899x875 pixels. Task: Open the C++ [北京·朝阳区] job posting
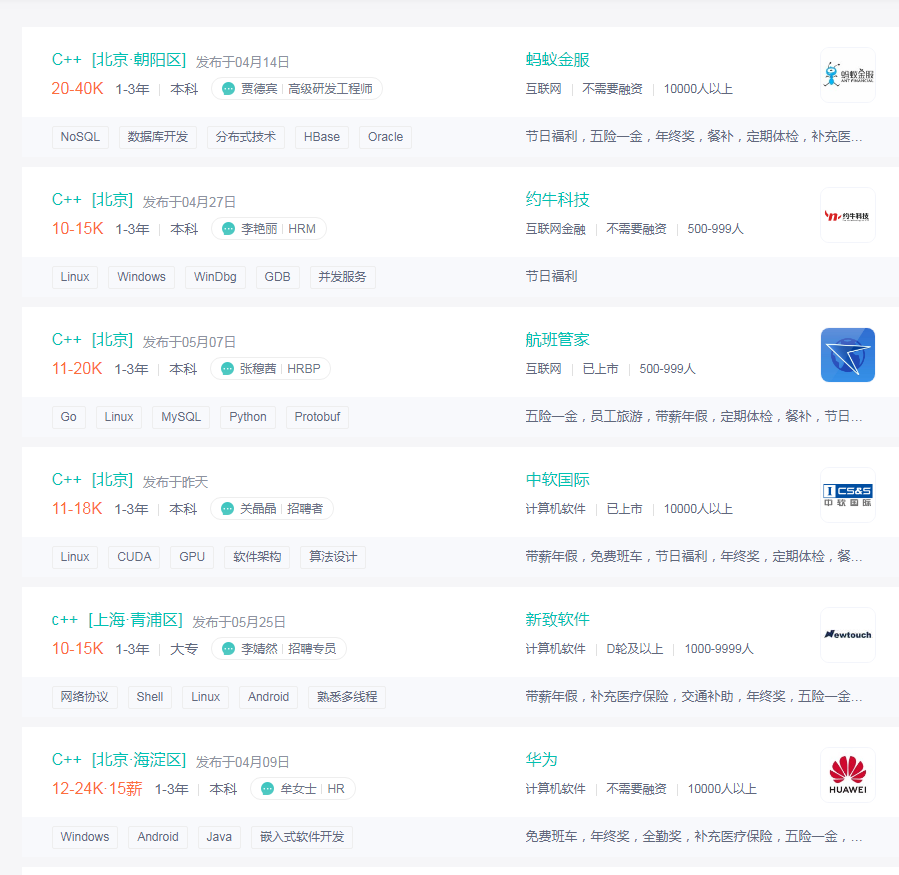[x=119, y=60]
